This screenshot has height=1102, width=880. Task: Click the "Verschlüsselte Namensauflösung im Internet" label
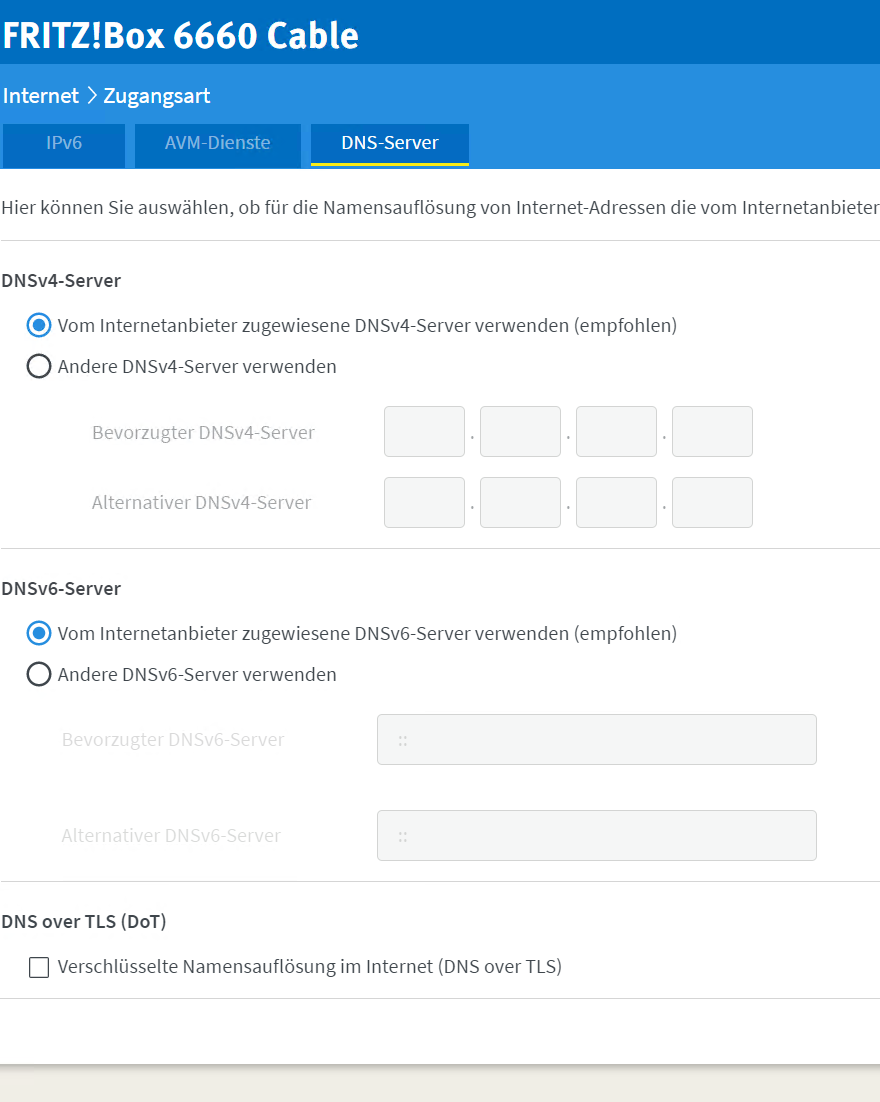point(310,967)
